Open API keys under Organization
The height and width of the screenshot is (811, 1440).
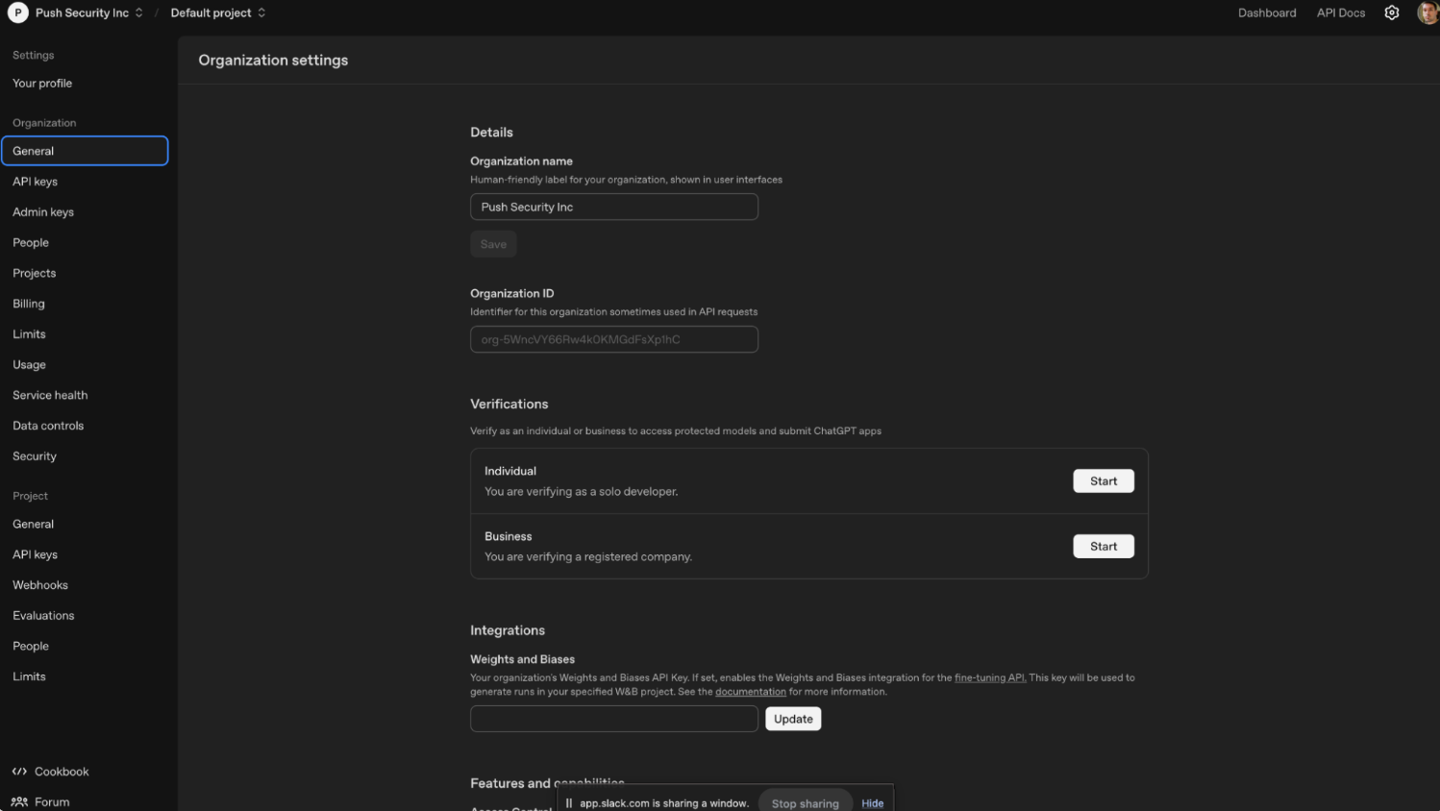coord(35,182)
